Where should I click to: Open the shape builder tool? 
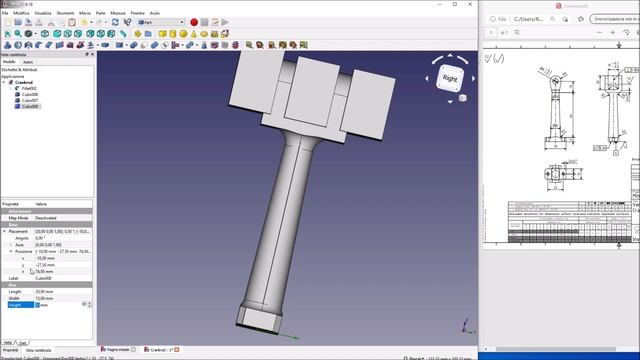[x=225, y=34]
